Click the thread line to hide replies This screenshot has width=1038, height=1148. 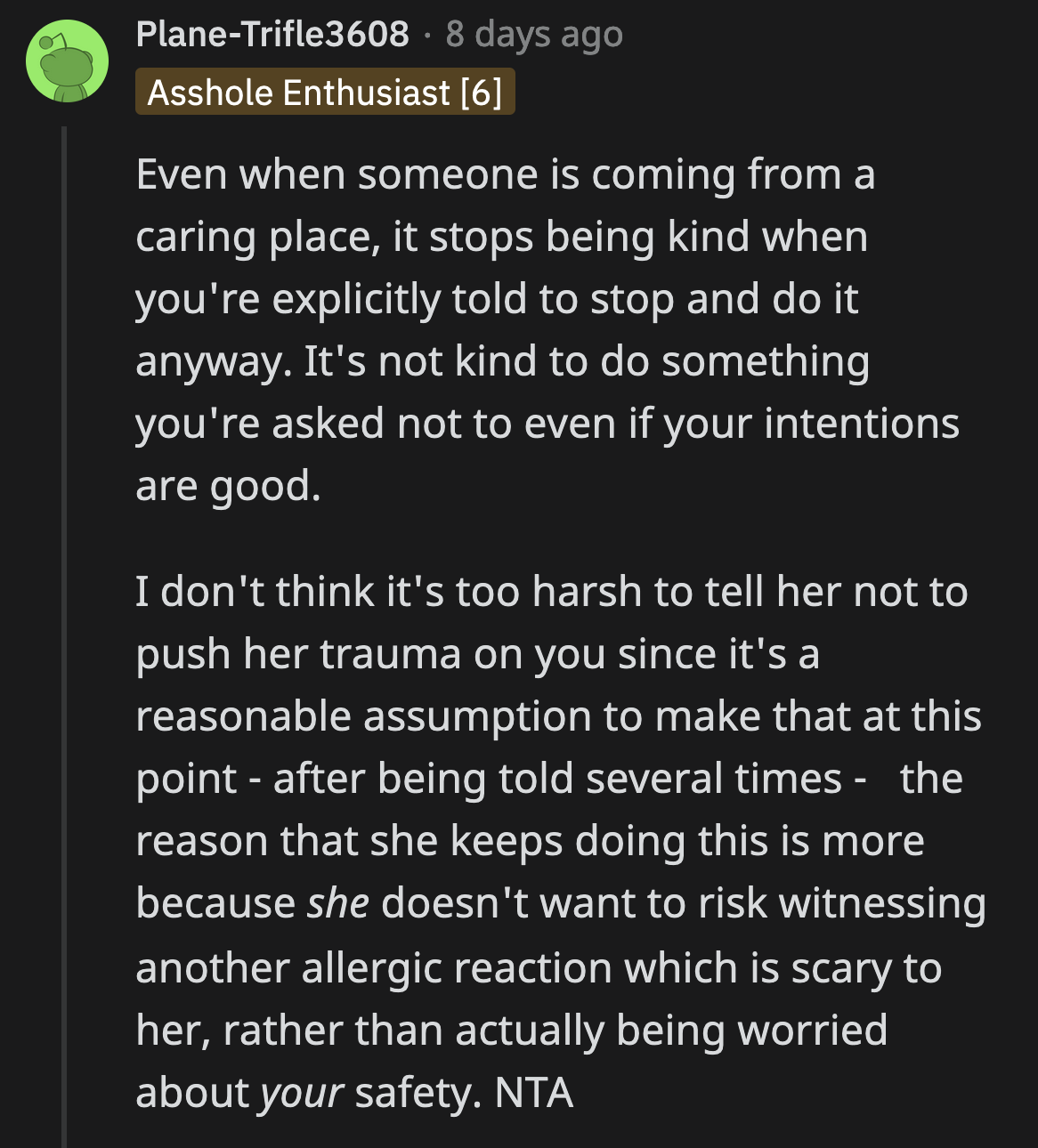pos(67,623)
